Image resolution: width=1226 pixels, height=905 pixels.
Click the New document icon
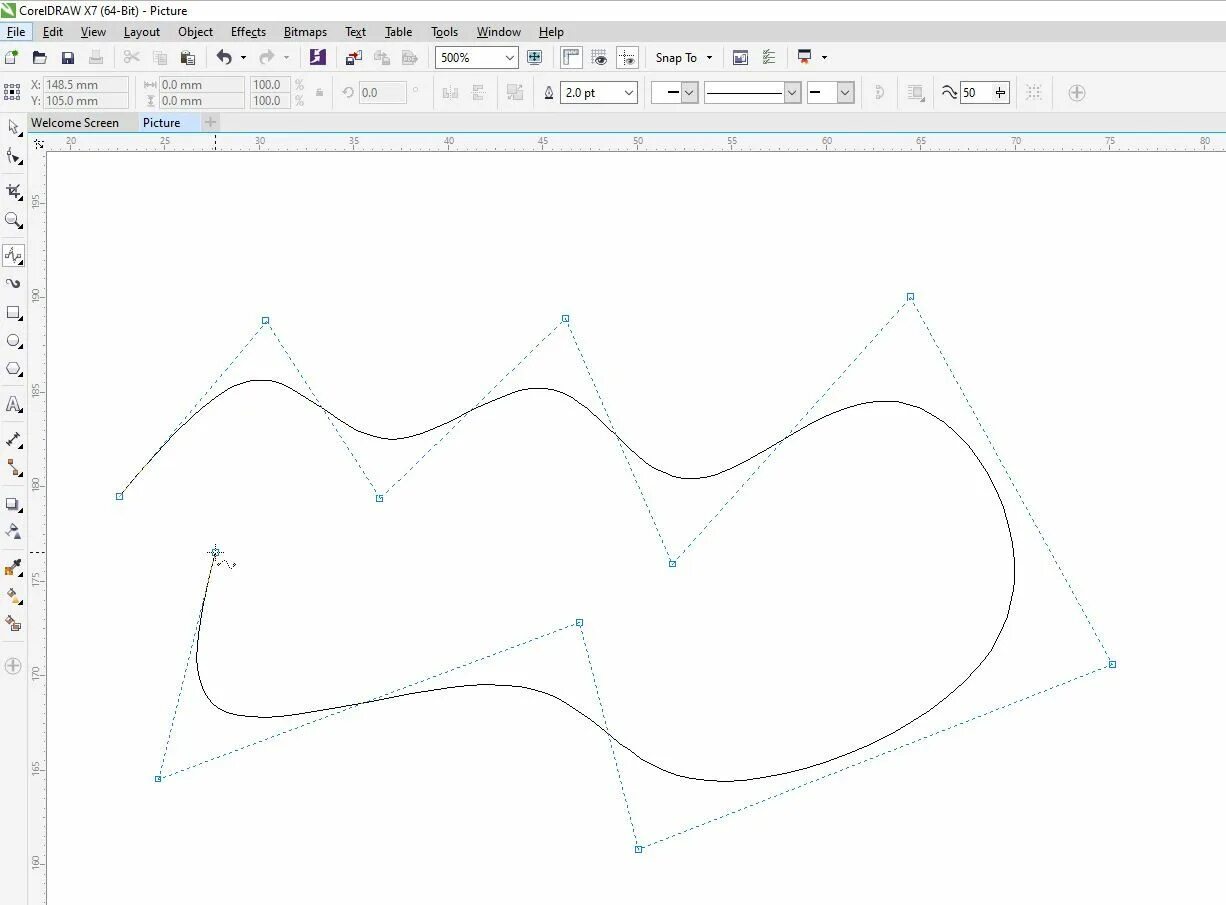tap(12, 58)
